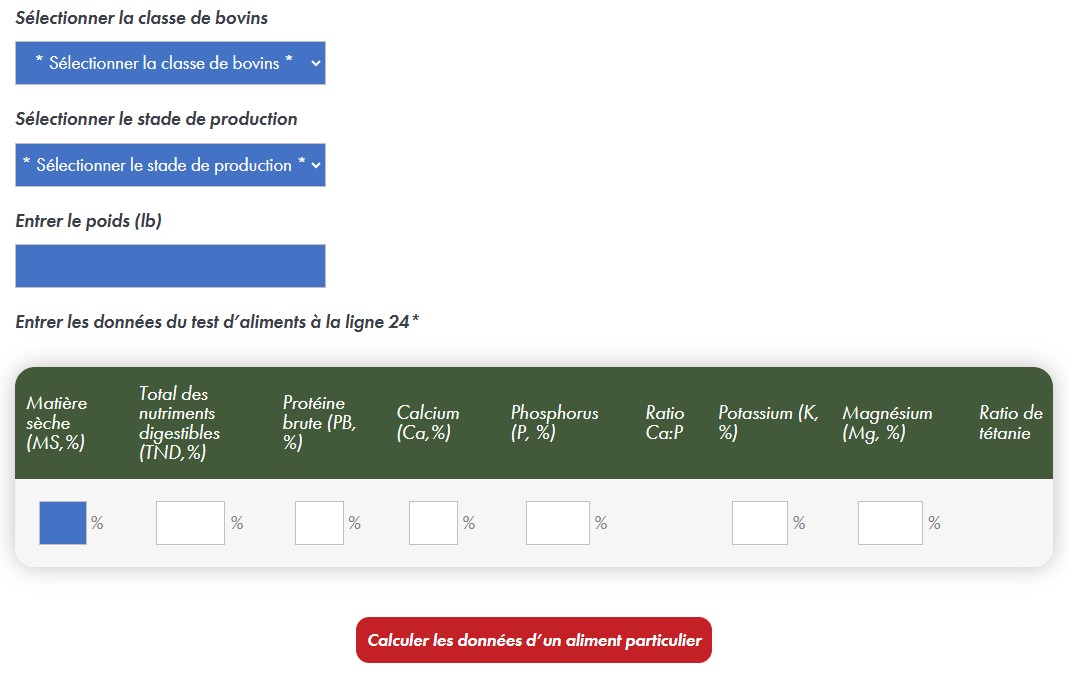Click the weight (lb) input field
The height and width of the screenshot is (675, 1068).
(170, 266)
